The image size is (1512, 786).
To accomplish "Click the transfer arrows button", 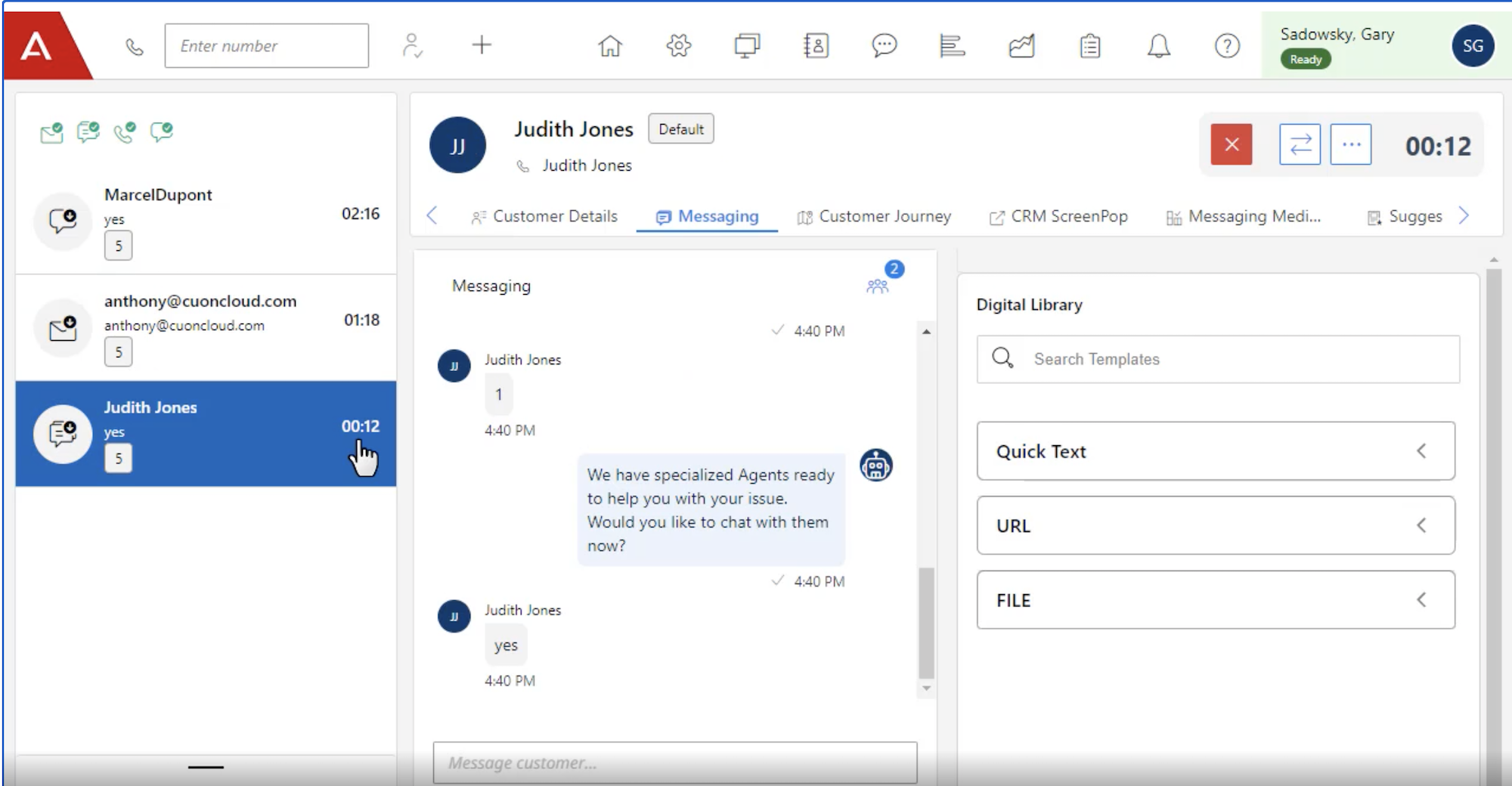I will (1300, 144).
